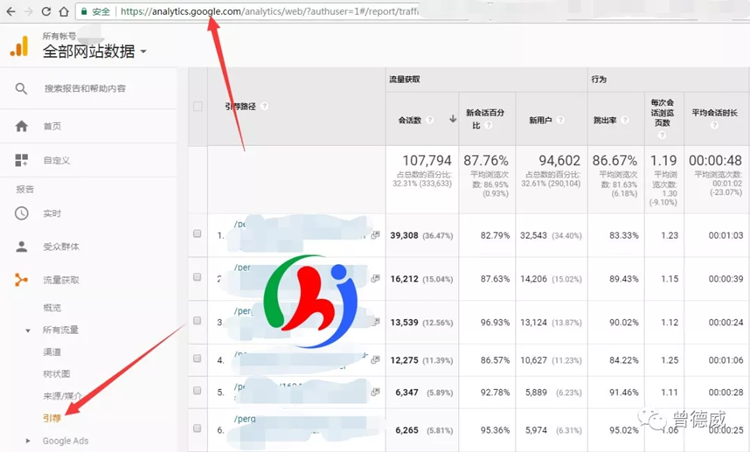Check the checkbox for row 4
This screenshot has width=750, height=452.
tap(197, 358)
